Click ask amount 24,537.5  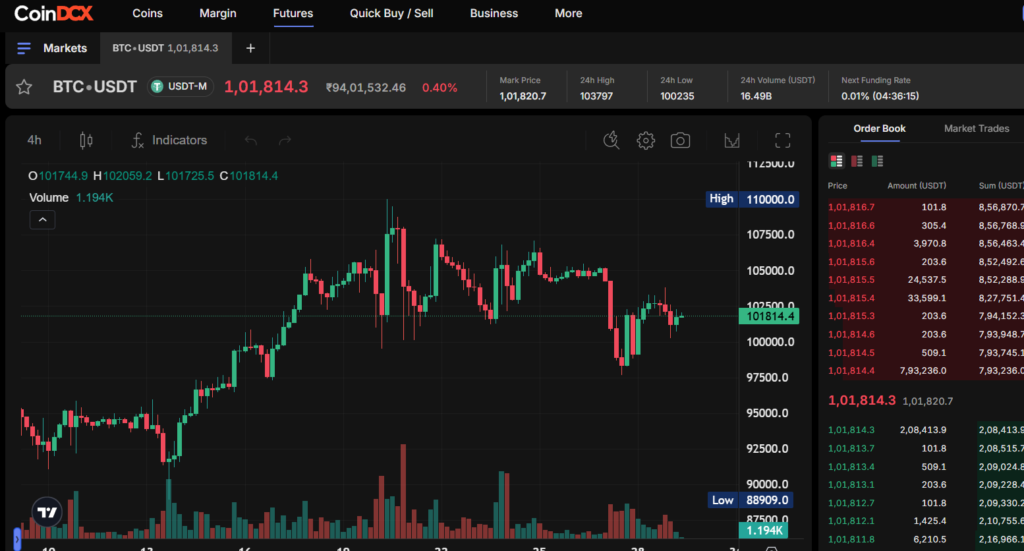pyautogui.click(x=927, y=279)
